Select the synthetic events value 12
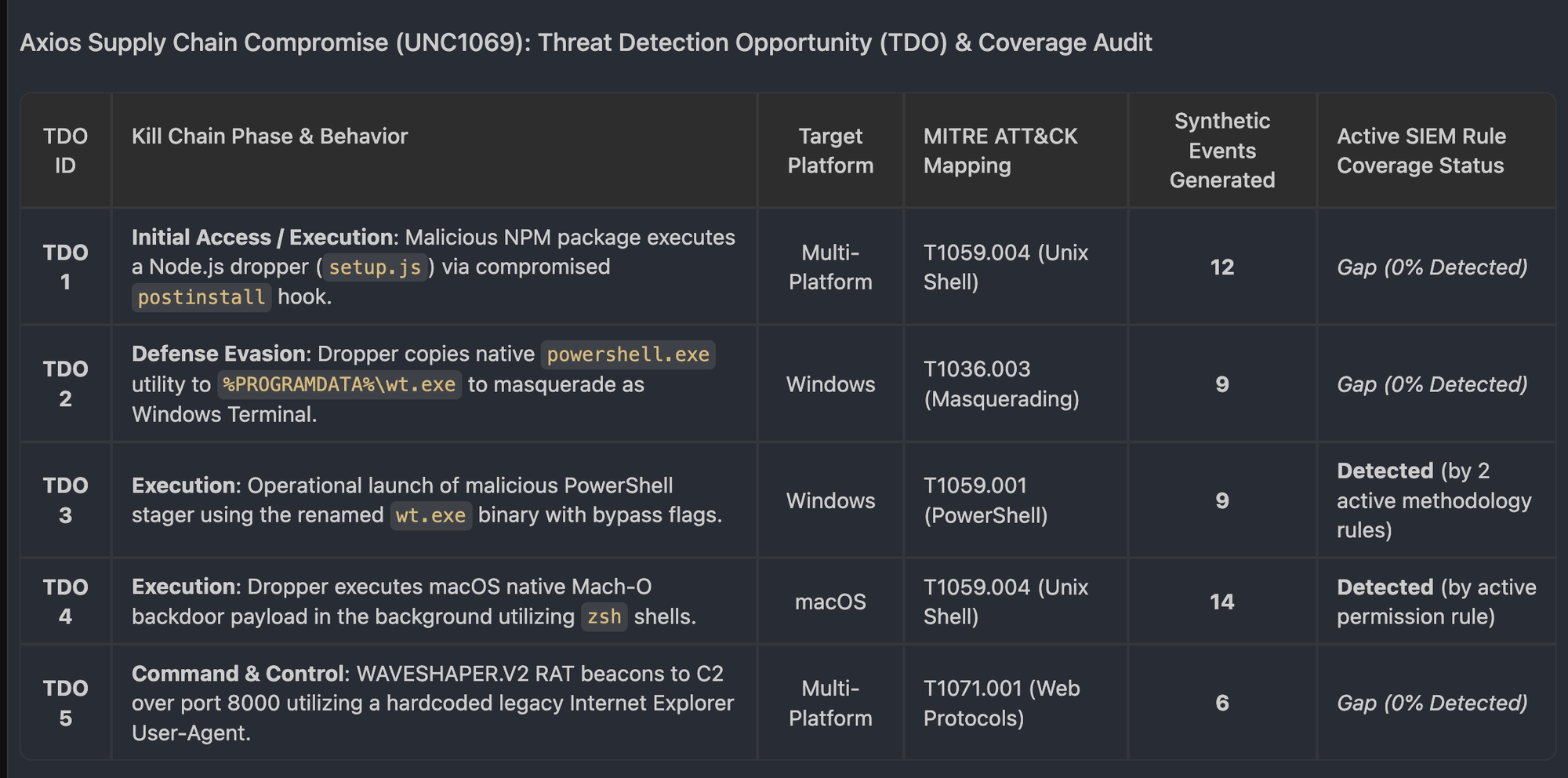 point(1222,267)
